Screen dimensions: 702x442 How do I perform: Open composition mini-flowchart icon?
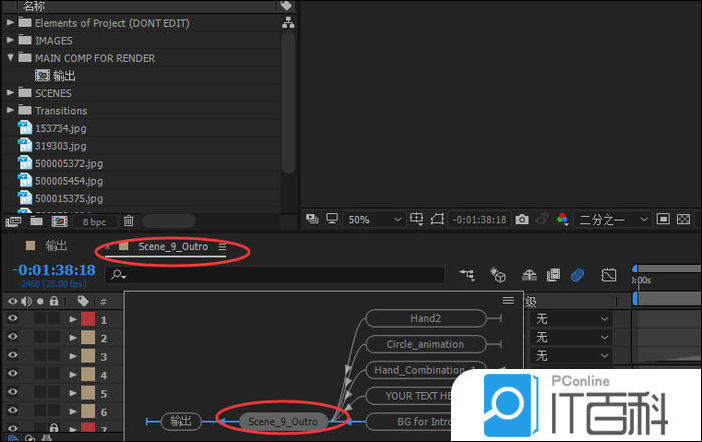(x=467, y=275)
